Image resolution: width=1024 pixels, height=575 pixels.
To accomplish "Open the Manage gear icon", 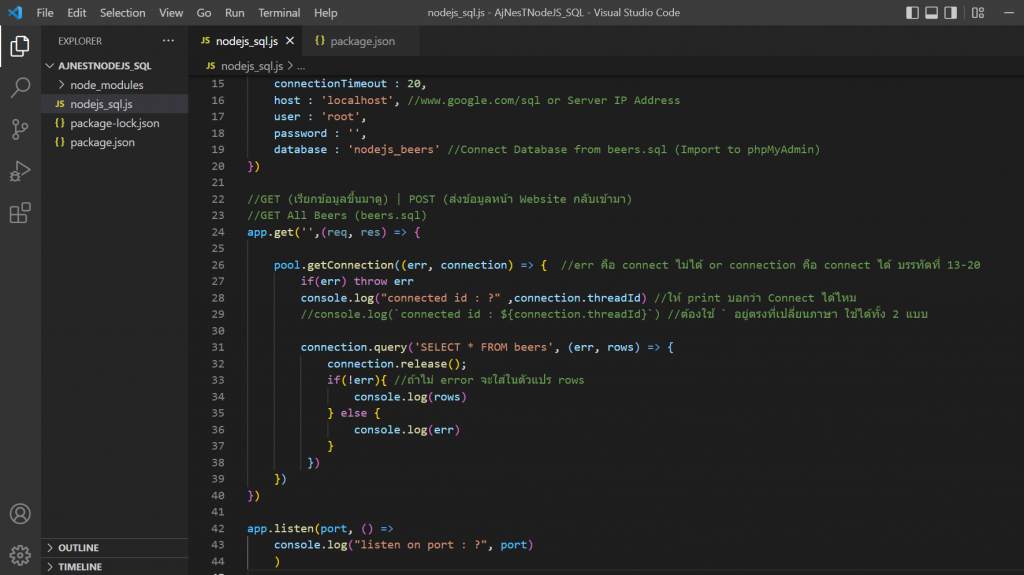I will click(20, 554).
